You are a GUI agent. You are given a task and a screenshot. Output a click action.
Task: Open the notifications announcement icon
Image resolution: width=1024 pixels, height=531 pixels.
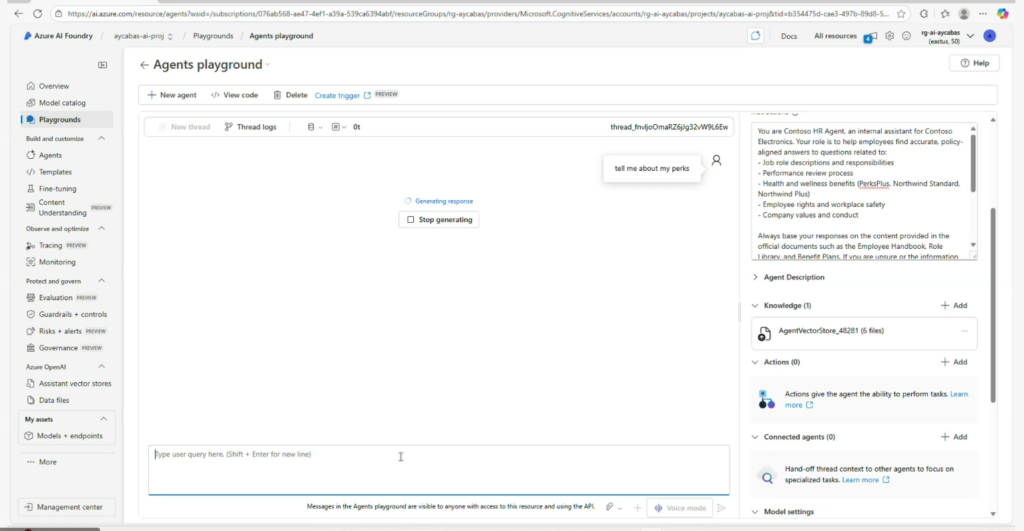click(870, 37)
